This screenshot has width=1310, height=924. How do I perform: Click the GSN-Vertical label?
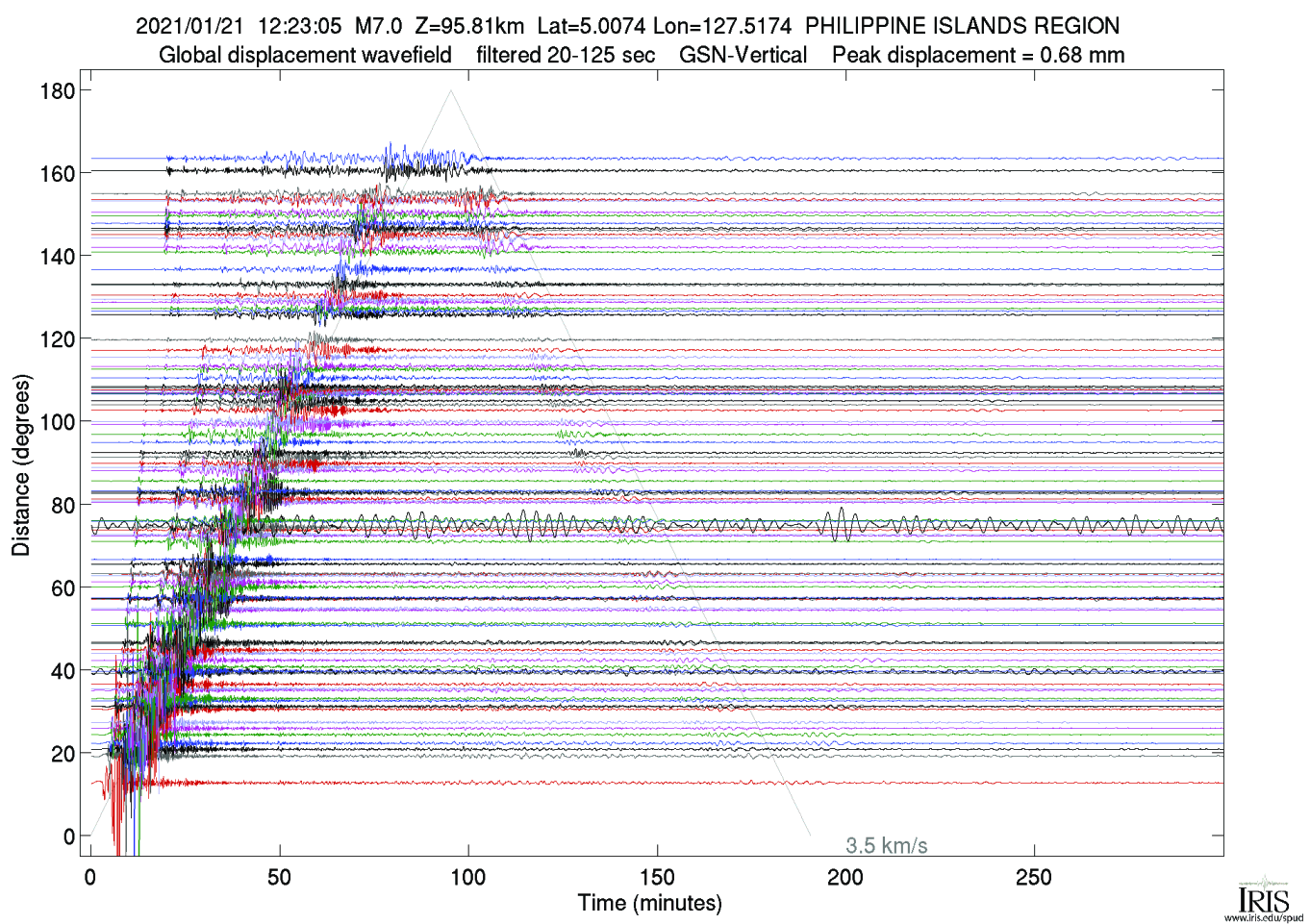click(743, 55)
